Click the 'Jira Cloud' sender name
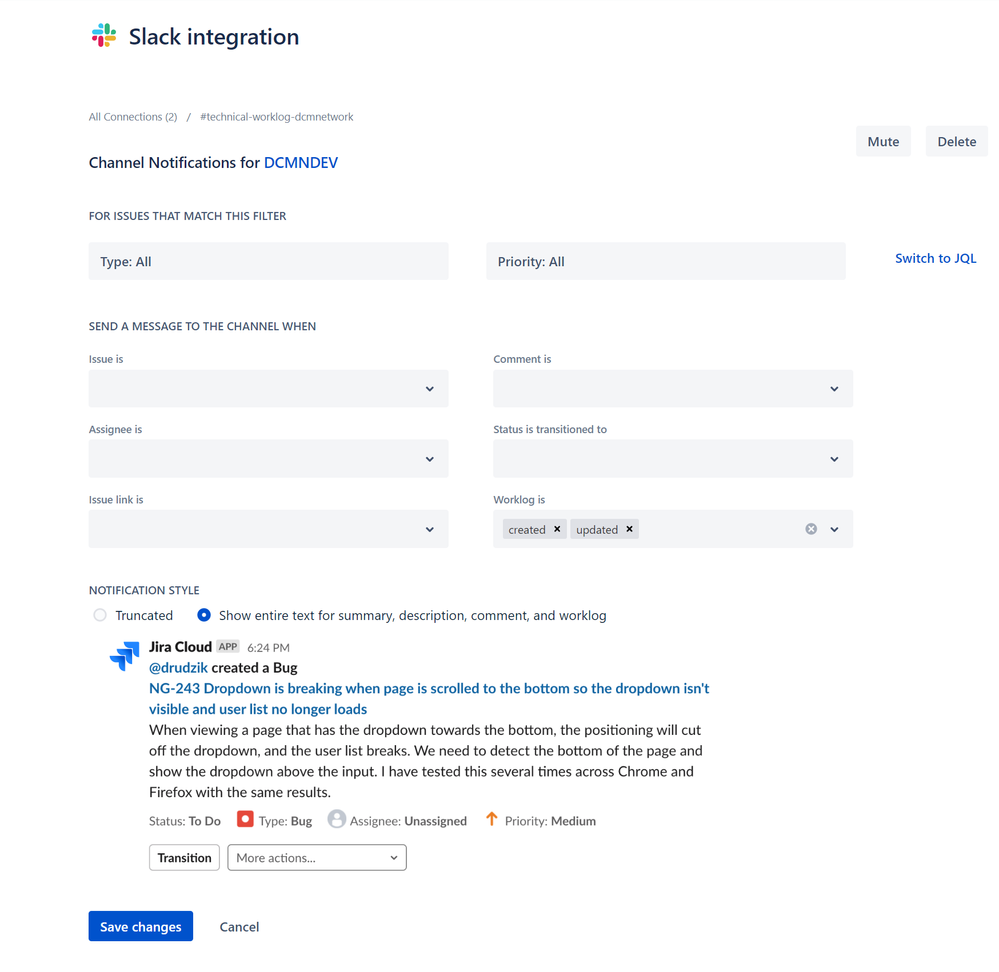999x972 pixels. coord(180,647)
